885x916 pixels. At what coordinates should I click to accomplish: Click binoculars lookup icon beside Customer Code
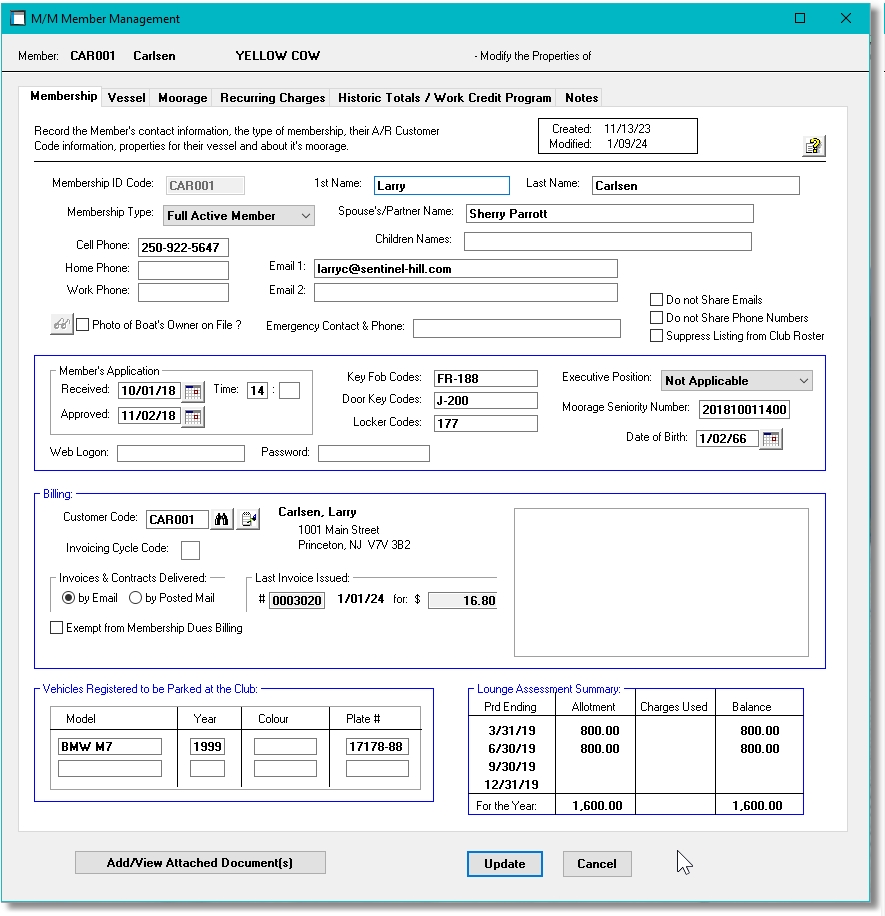(222, 519)
